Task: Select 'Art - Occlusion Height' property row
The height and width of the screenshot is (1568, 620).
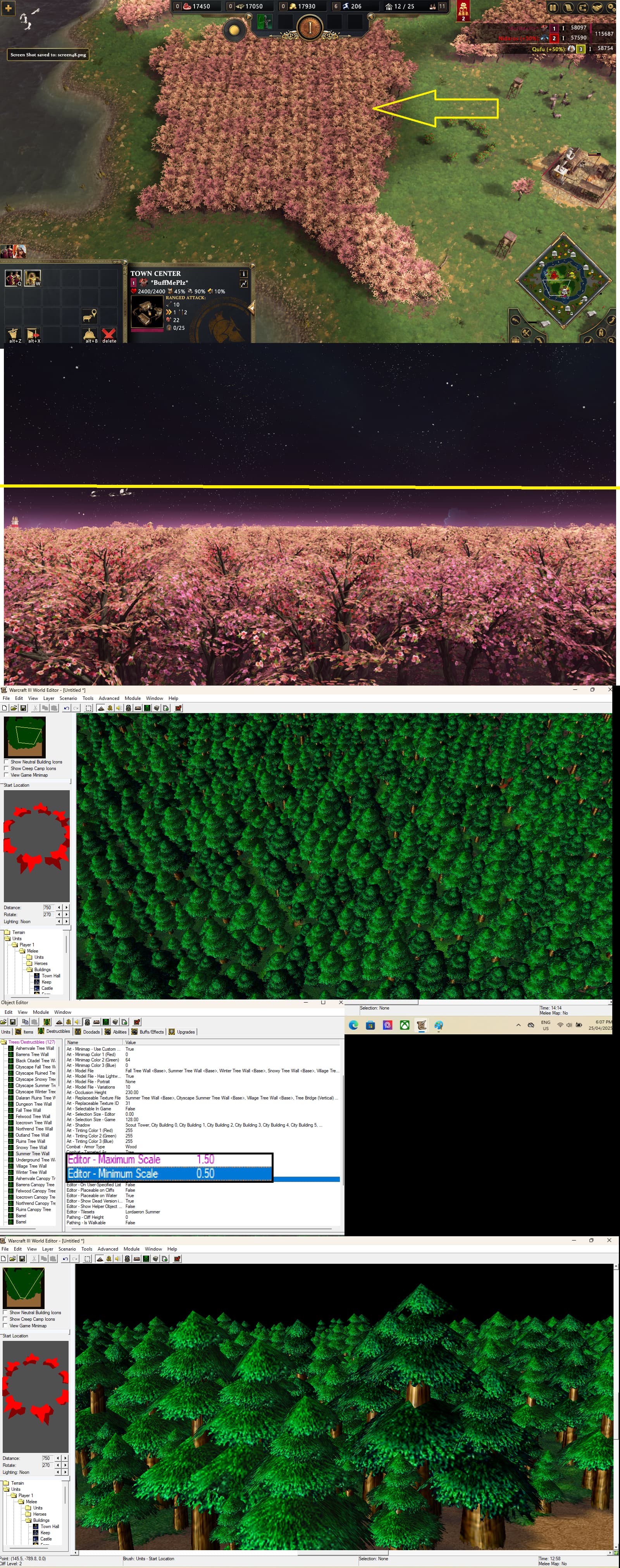Action: [x=202, y=1092]
